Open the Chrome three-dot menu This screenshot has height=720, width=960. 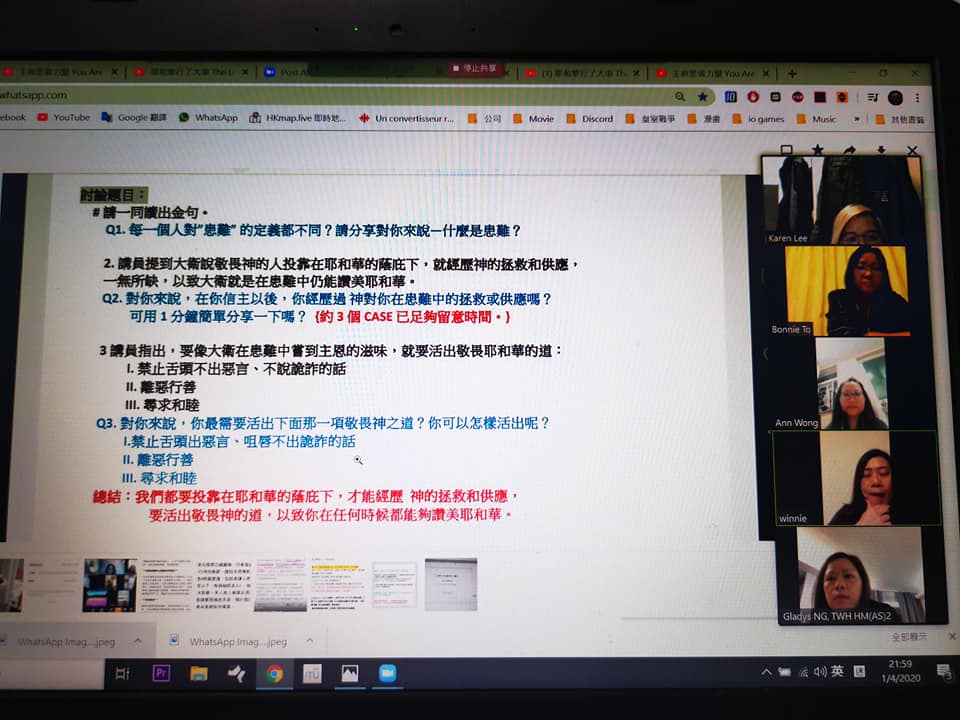click(917, 97)
